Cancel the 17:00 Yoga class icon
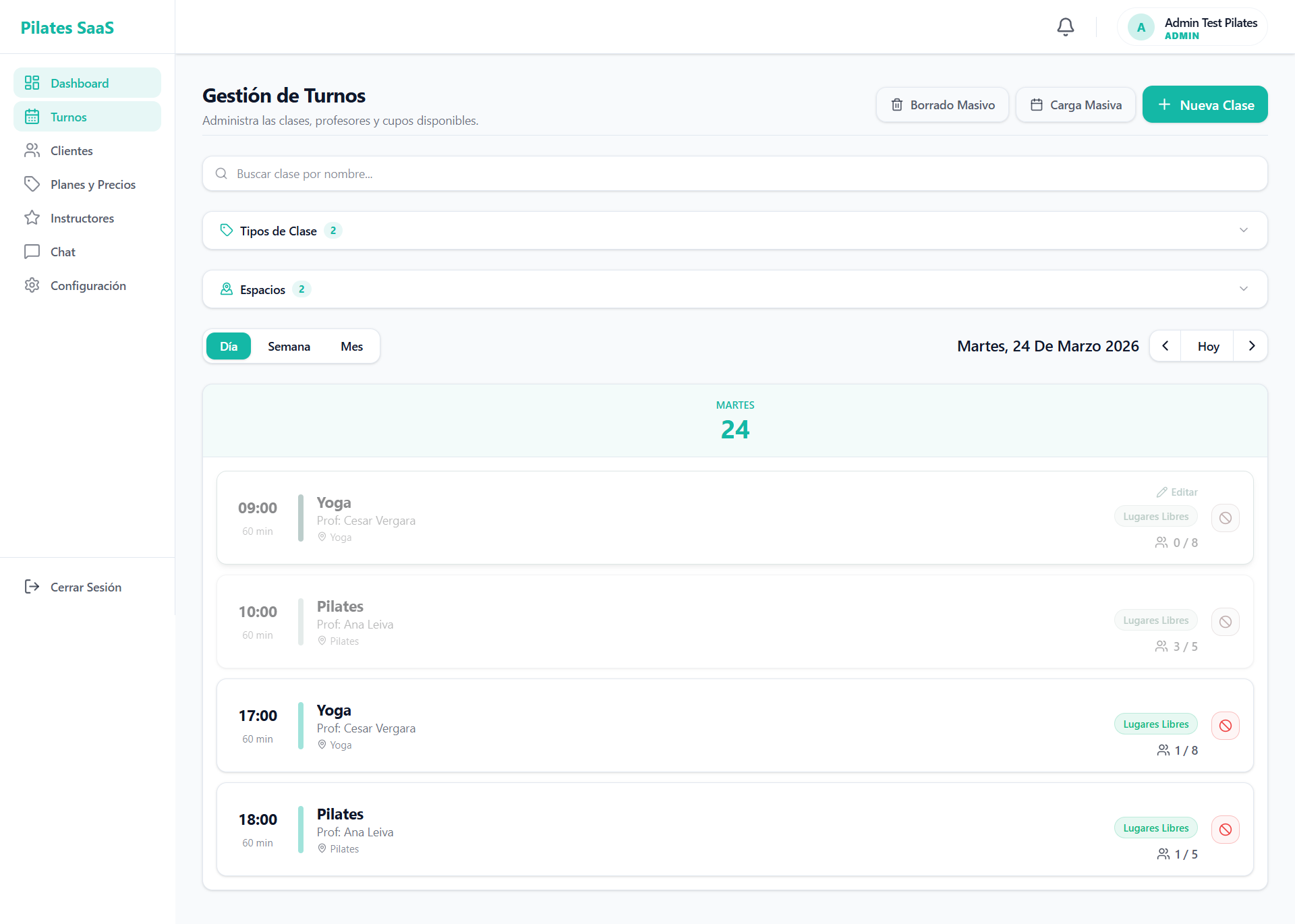Screen dimensions: 1295x924 tap(1225, 726)
